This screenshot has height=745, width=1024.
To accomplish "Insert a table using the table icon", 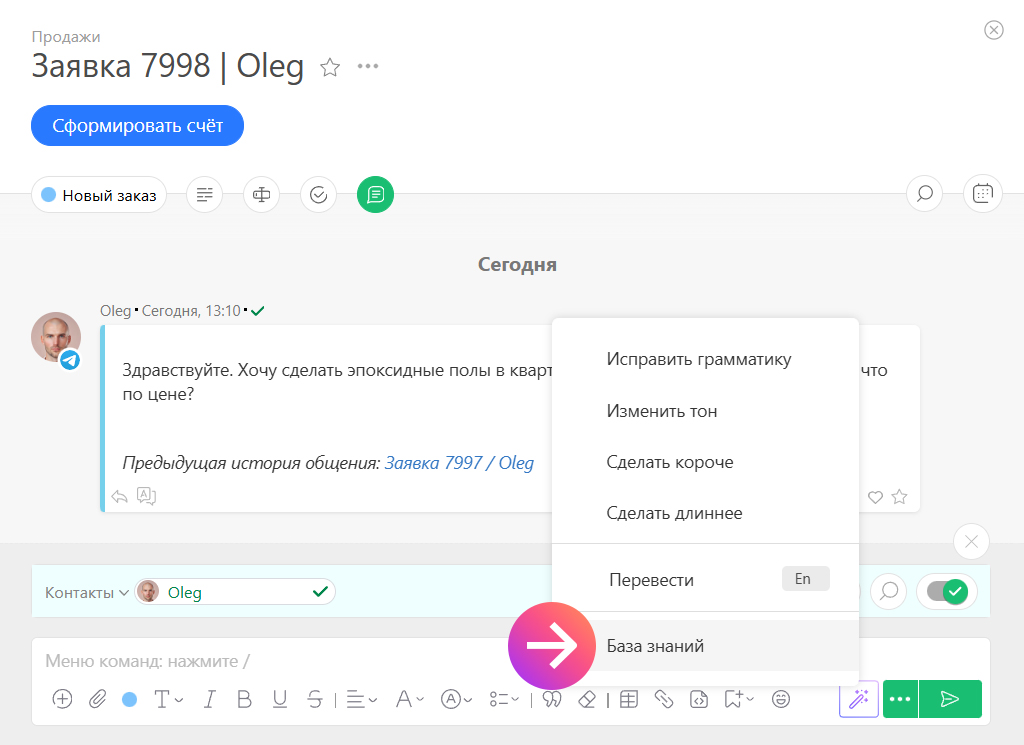I will tap(628, 699).
